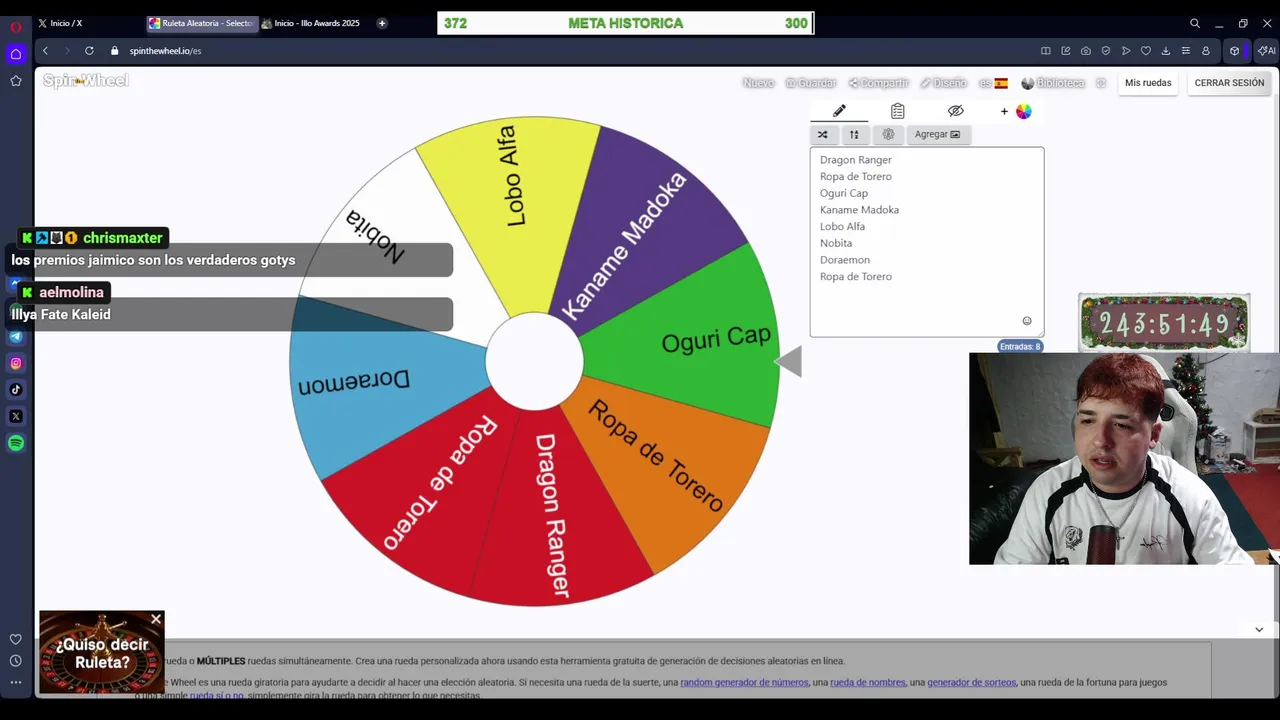Click the Agregar image button
Viewport: 1280px width, 720px height.
(937, 134)
